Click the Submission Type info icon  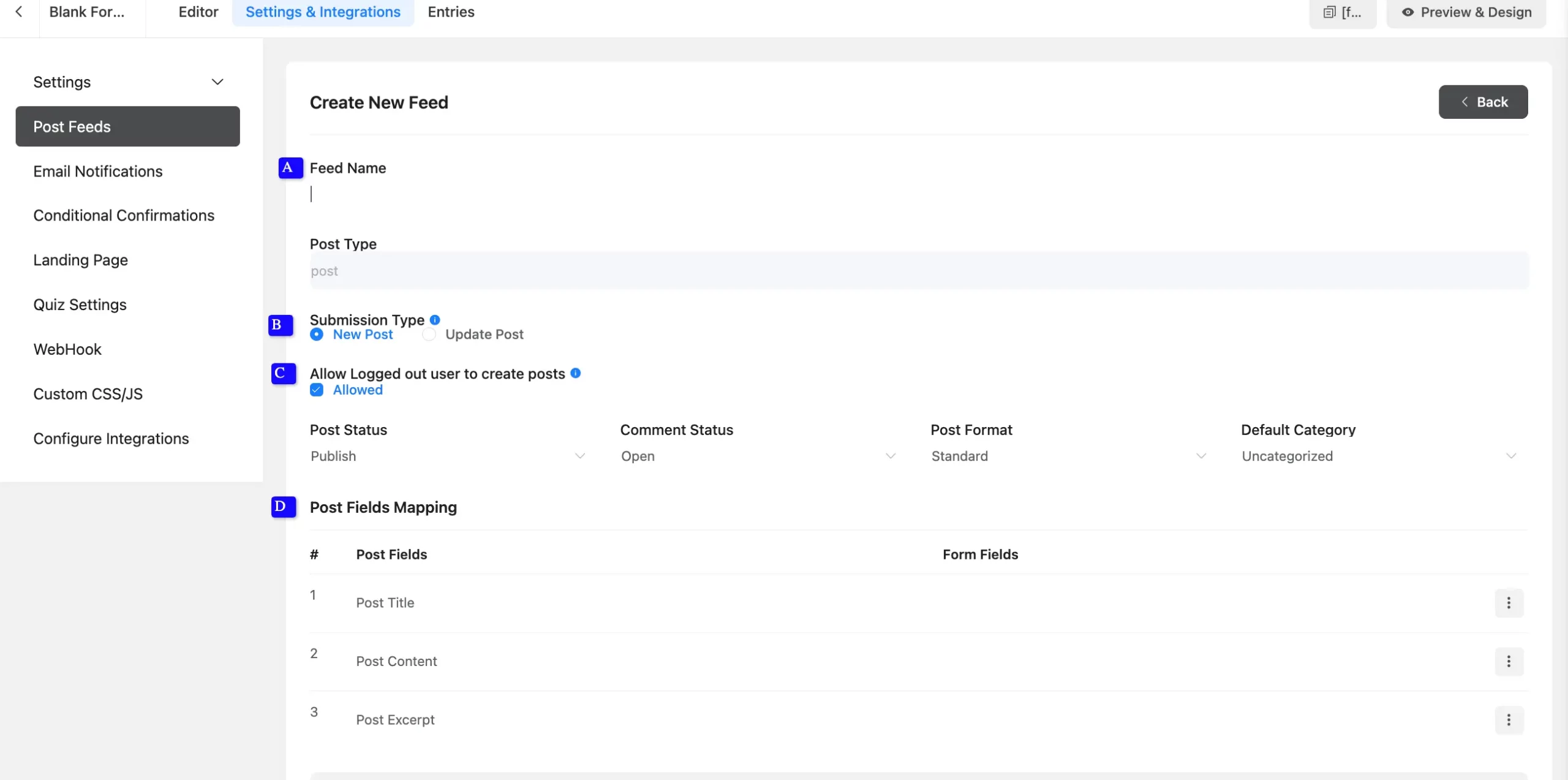point(435,320)
